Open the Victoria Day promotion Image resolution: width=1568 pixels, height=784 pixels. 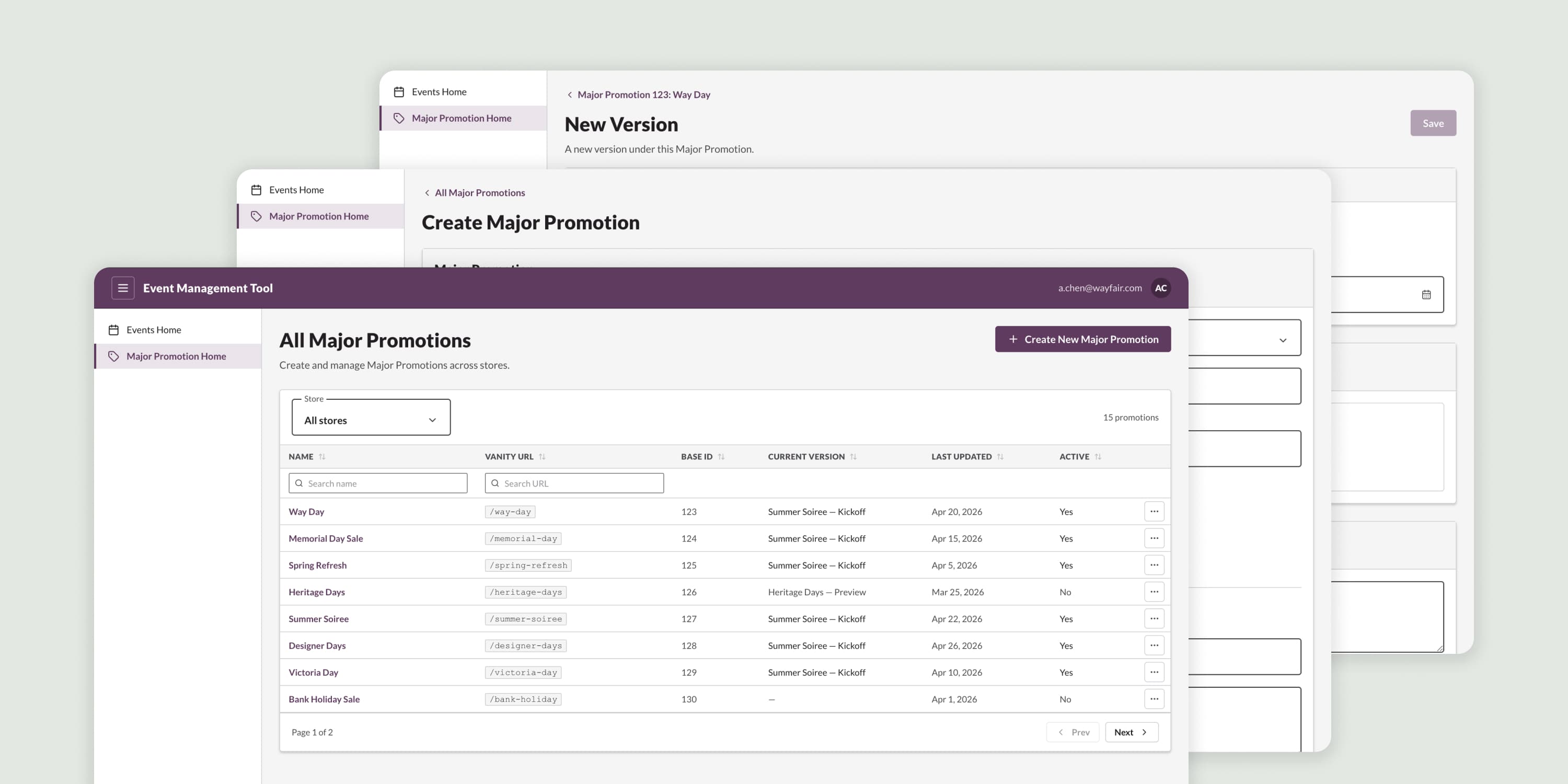(x=314, y=673)
